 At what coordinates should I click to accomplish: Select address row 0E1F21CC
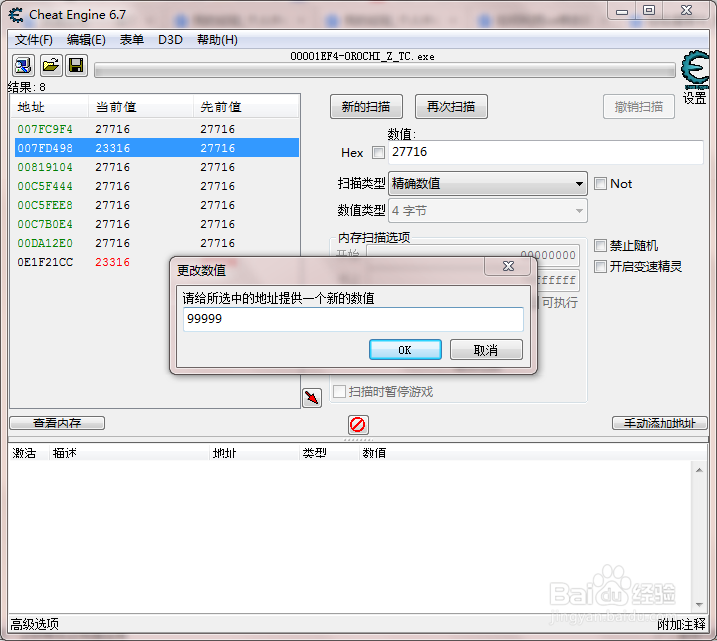[91, 262]
